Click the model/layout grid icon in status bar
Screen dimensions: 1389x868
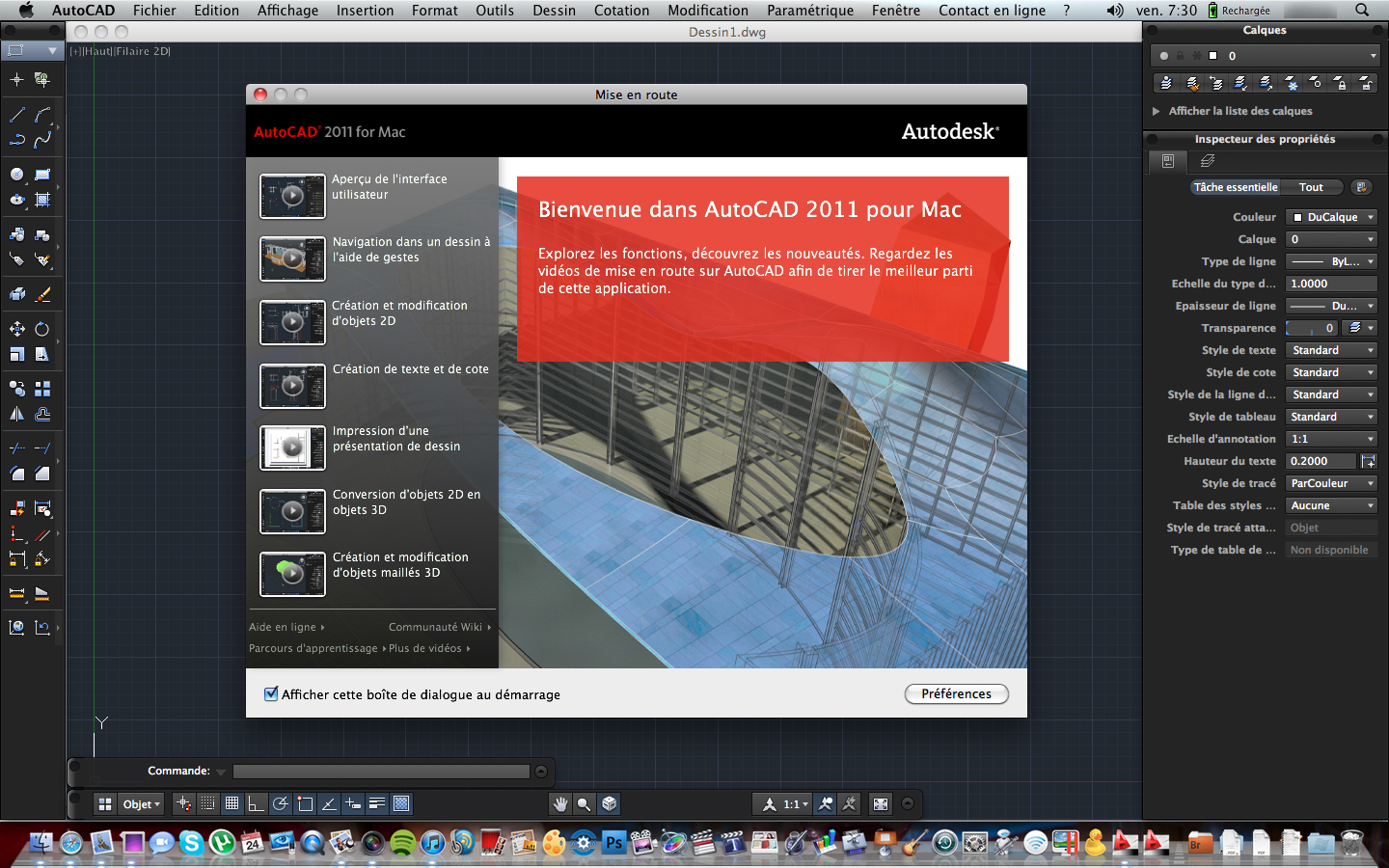(105, 803)
